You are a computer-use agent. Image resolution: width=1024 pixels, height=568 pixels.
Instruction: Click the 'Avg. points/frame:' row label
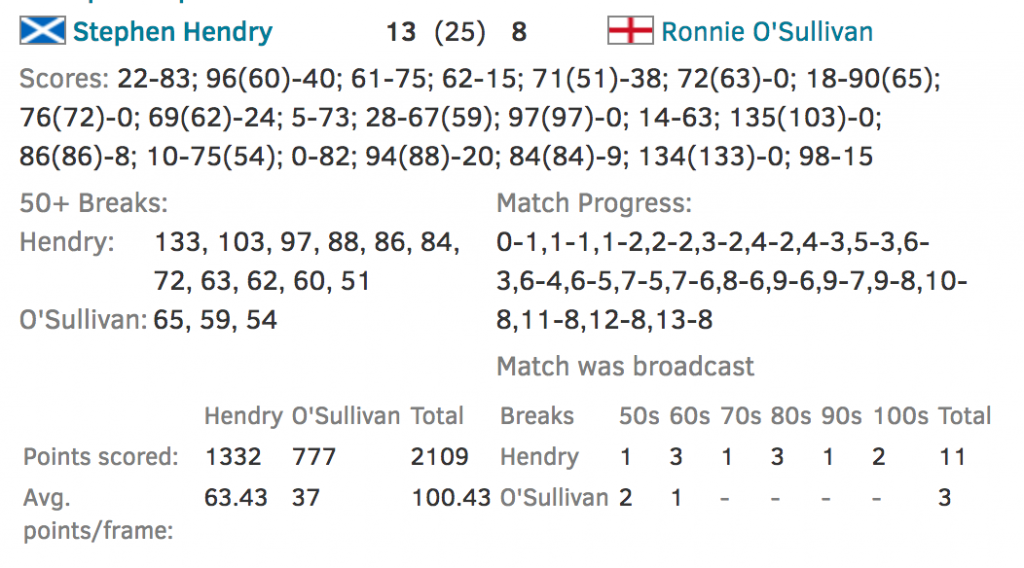(97, 513)
